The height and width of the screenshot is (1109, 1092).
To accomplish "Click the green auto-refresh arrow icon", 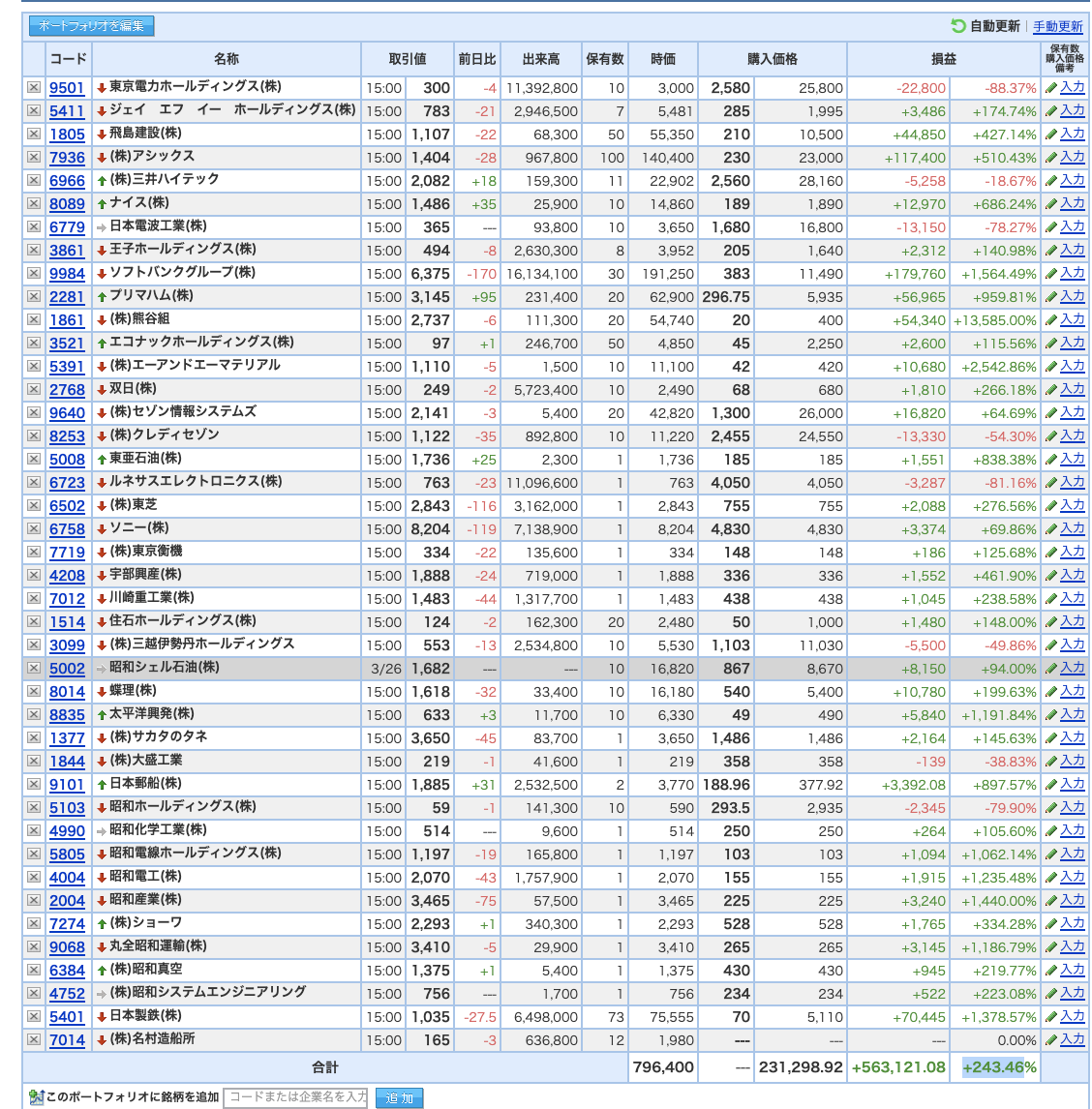I will (x=958, y=26).
